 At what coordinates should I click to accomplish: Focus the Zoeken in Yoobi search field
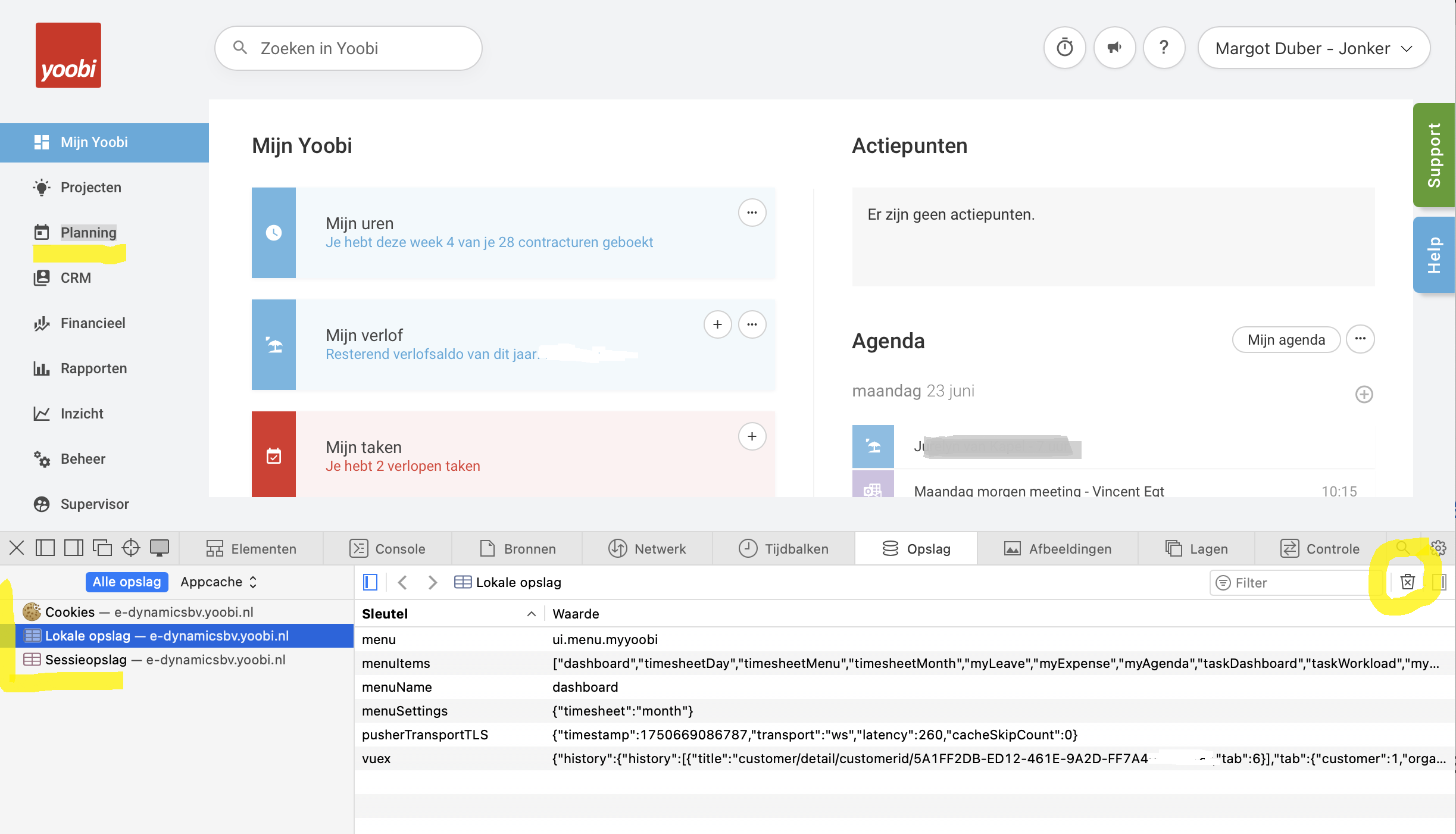(x=348, y=48)
